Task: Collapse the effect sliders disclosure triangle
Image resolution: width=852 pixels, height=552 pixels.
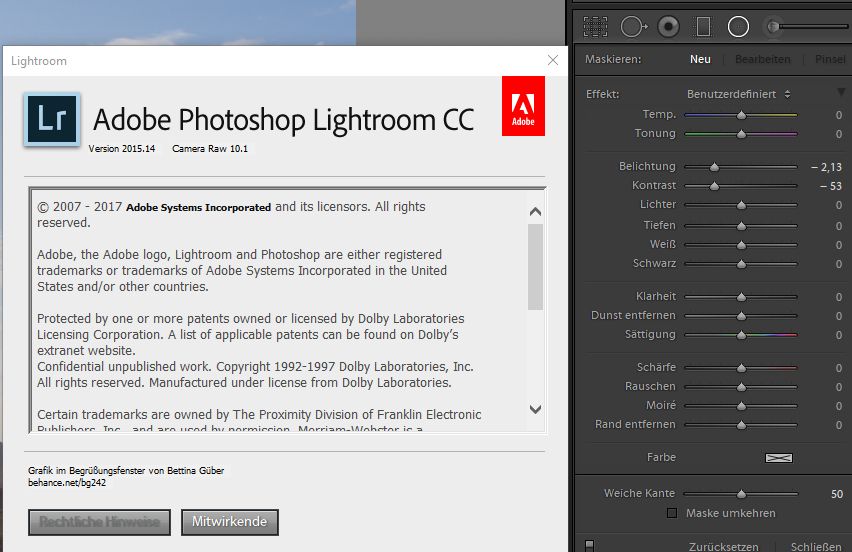Action: pyautogui.click(x=841, y=92)
